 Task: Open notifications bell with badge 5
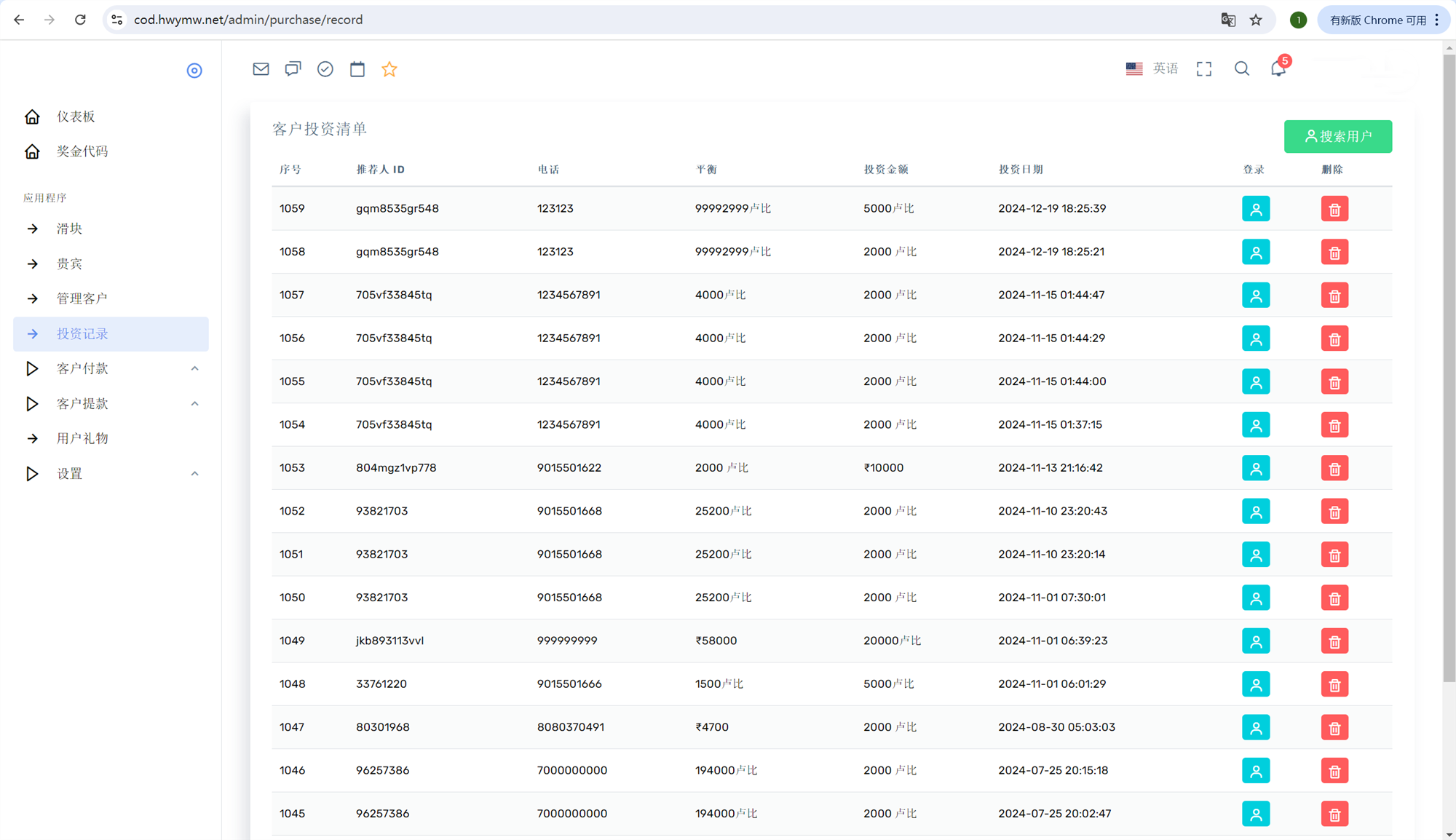[x=1279, y=68]
